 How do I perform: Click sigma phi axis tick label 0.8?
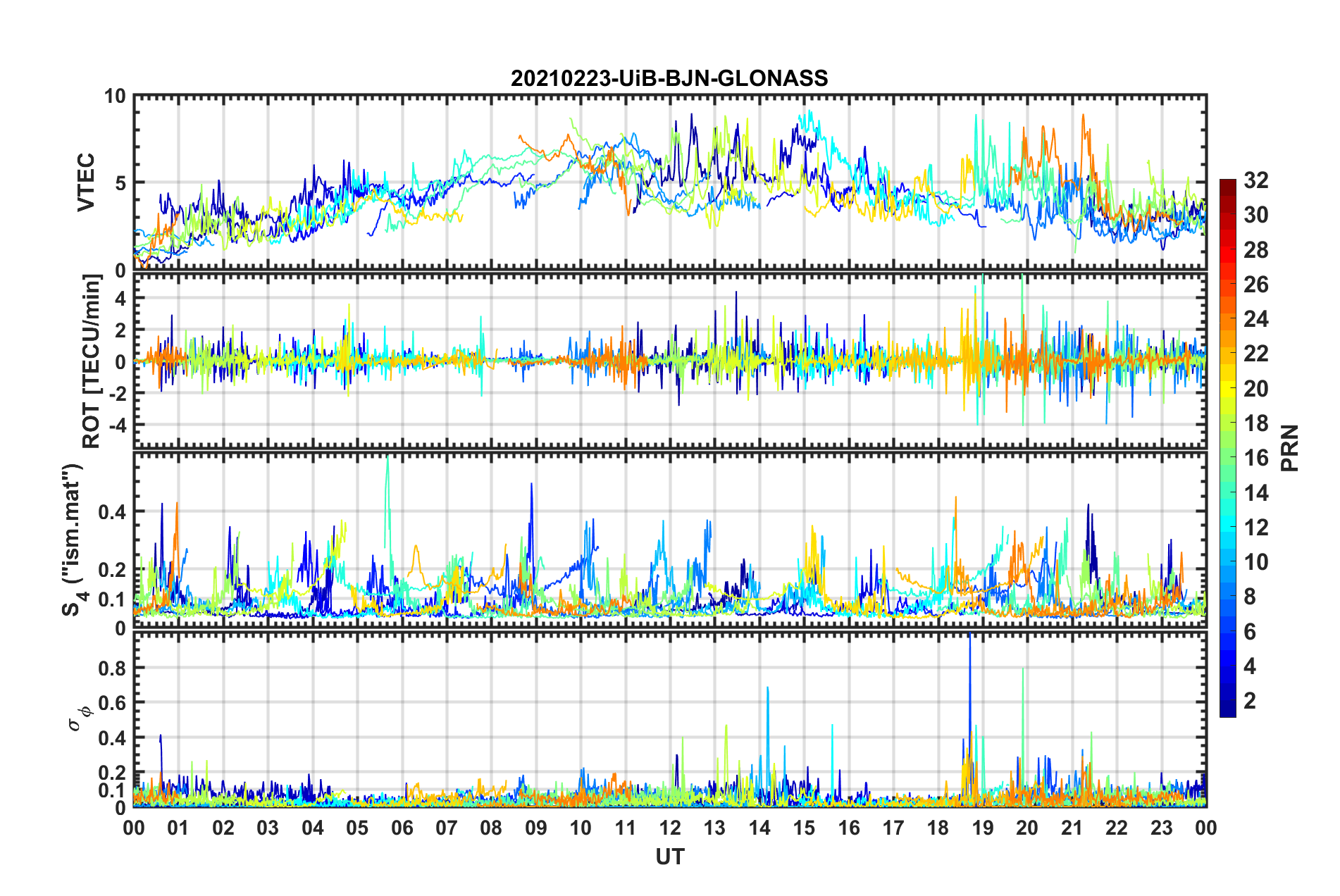click(112, 668)
